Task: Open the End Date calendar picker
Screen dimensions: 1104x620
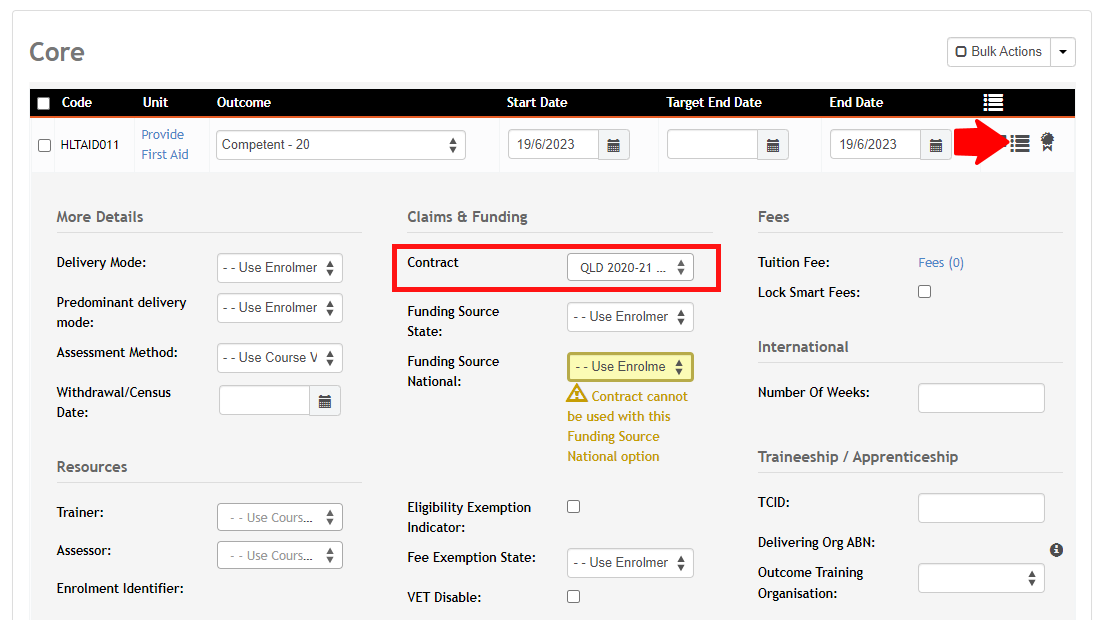Action: (936, 145)
